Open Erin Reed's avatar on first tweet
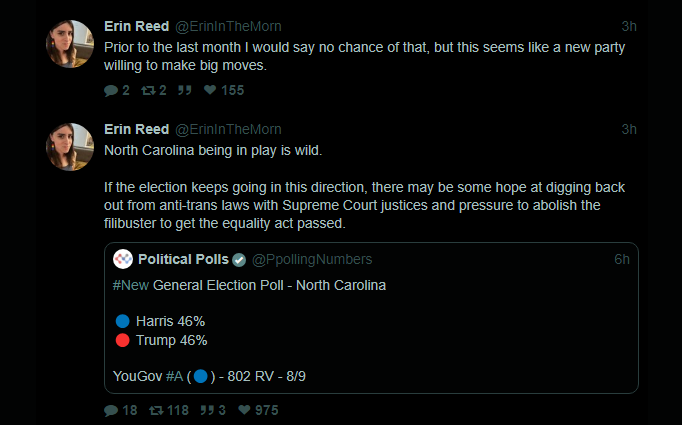The height and width of the screenshot is (425, 682). pos(71,44)
